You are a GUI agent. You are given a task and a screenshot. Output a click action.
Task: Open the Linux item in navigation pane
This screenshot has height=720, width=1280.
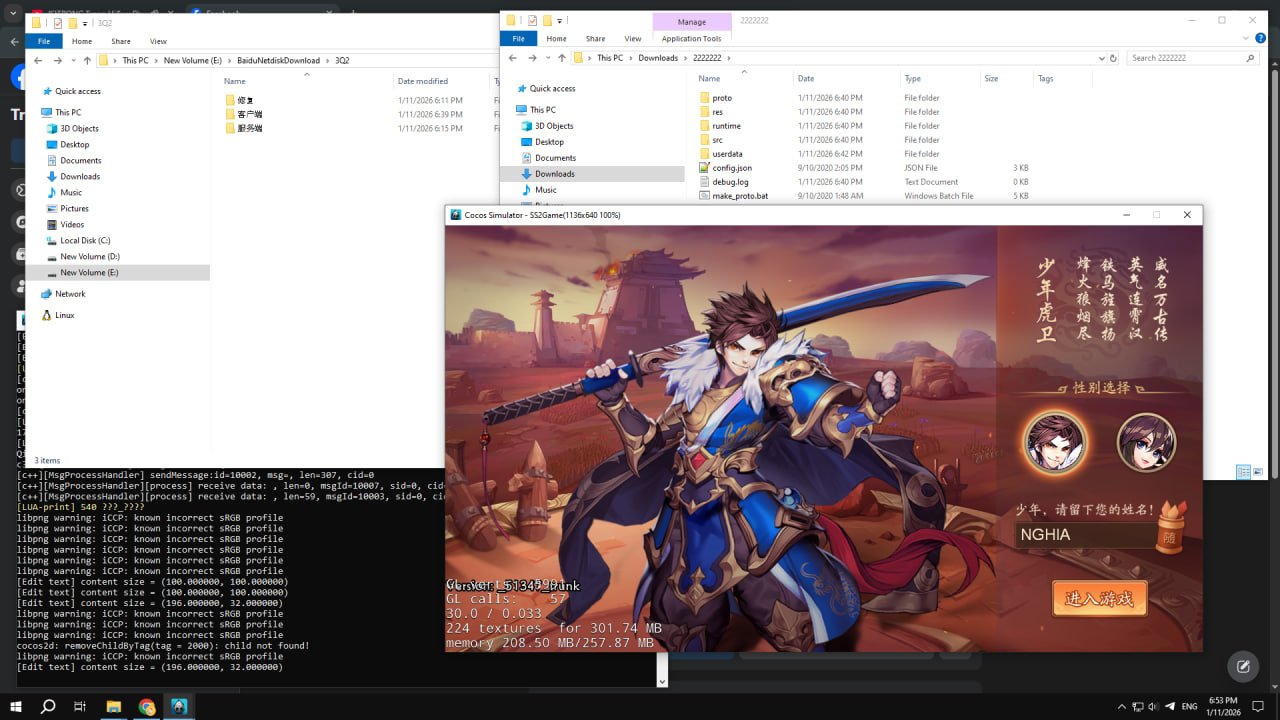tap(65, 315)
